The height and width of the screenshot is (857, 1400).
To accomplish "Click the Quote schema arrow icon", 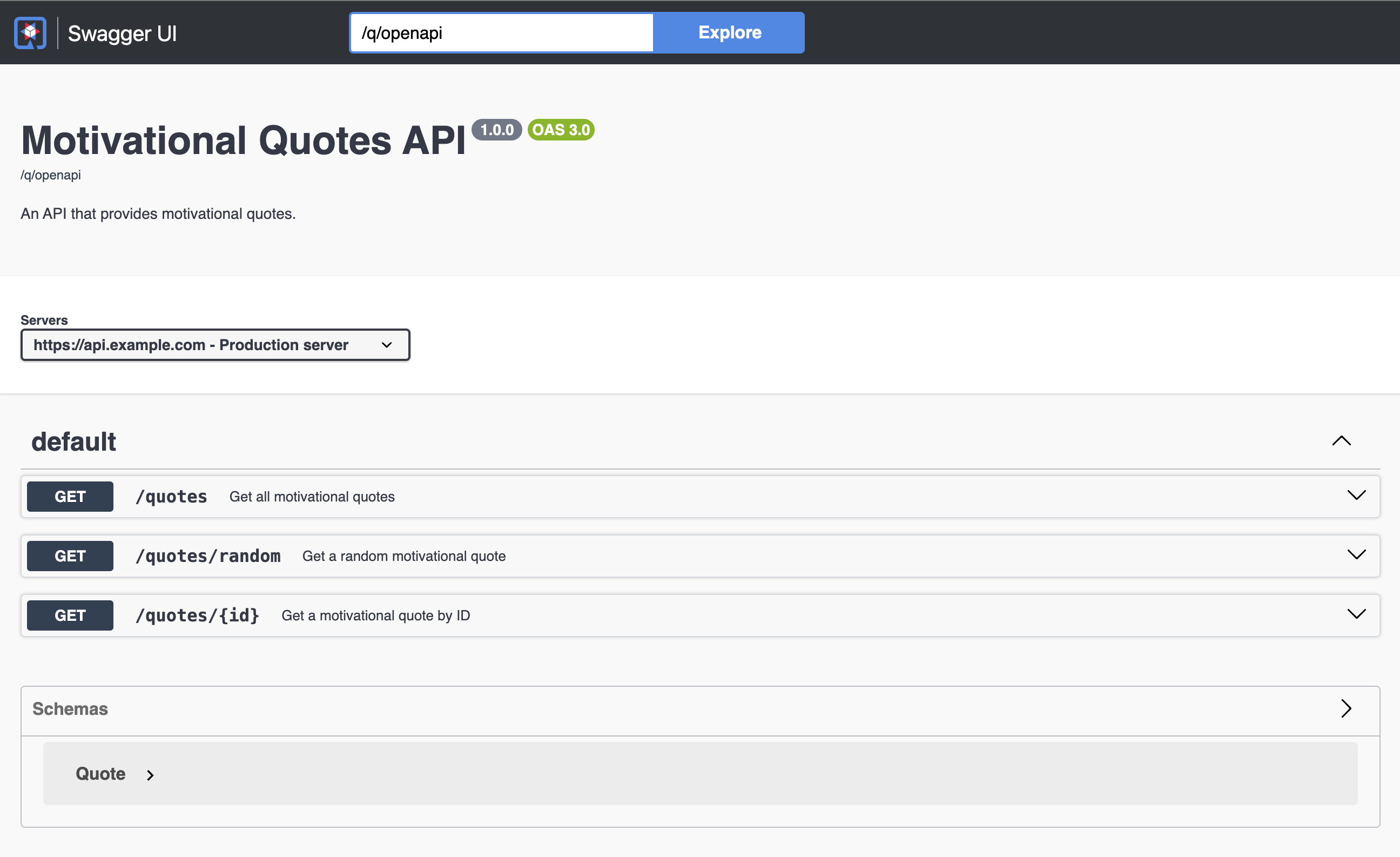I will [x=150, y=774].
